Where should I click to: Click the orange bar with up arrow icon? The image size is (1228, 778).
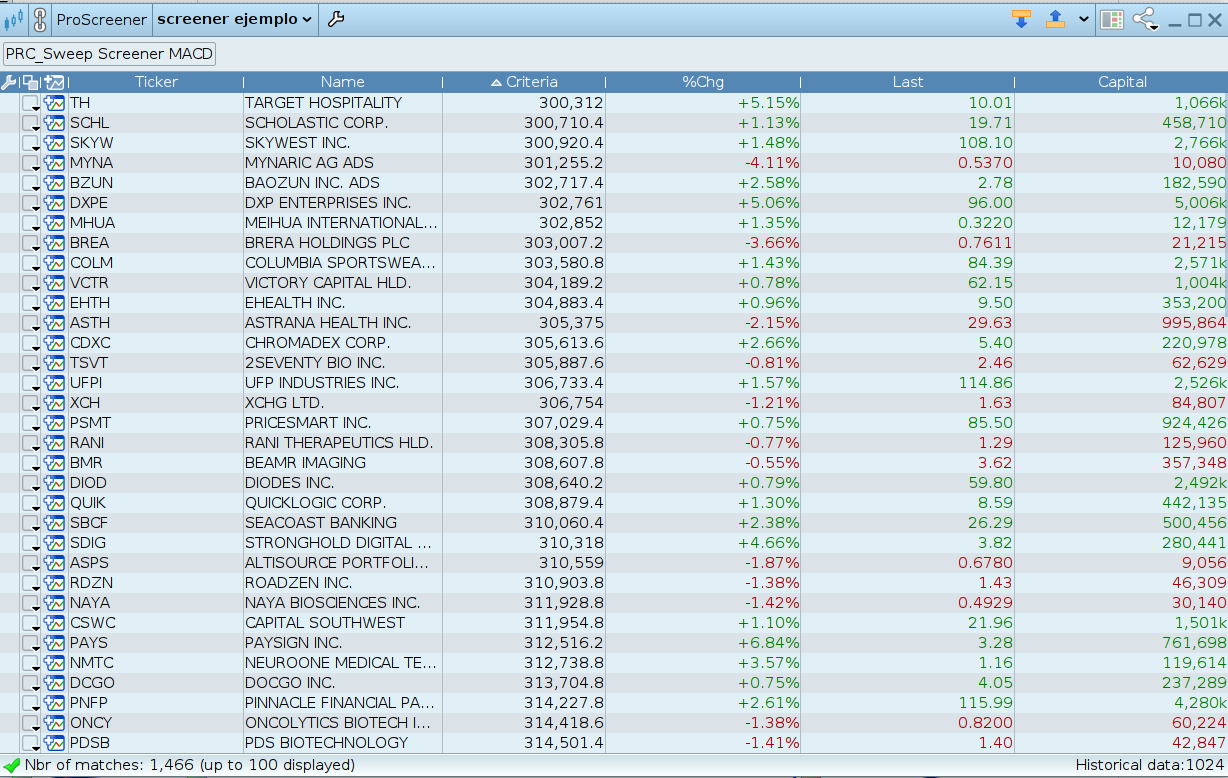click(x=1055, y=19)
